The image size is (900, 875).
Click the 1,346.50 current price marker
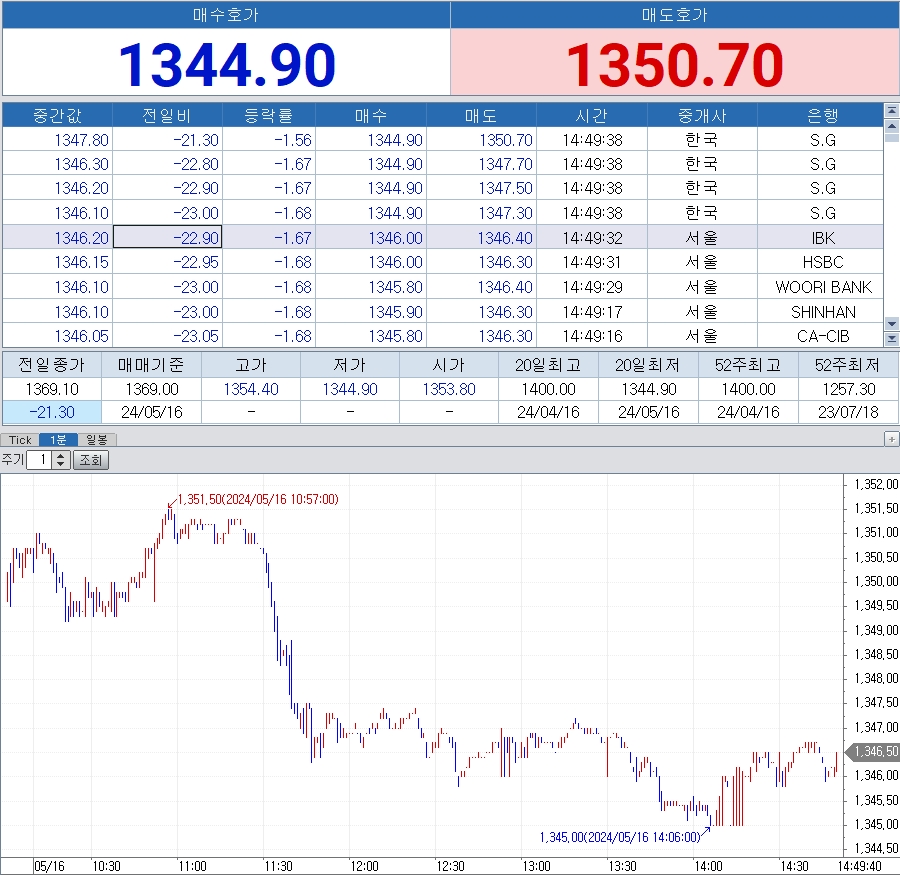click(872, 751)
